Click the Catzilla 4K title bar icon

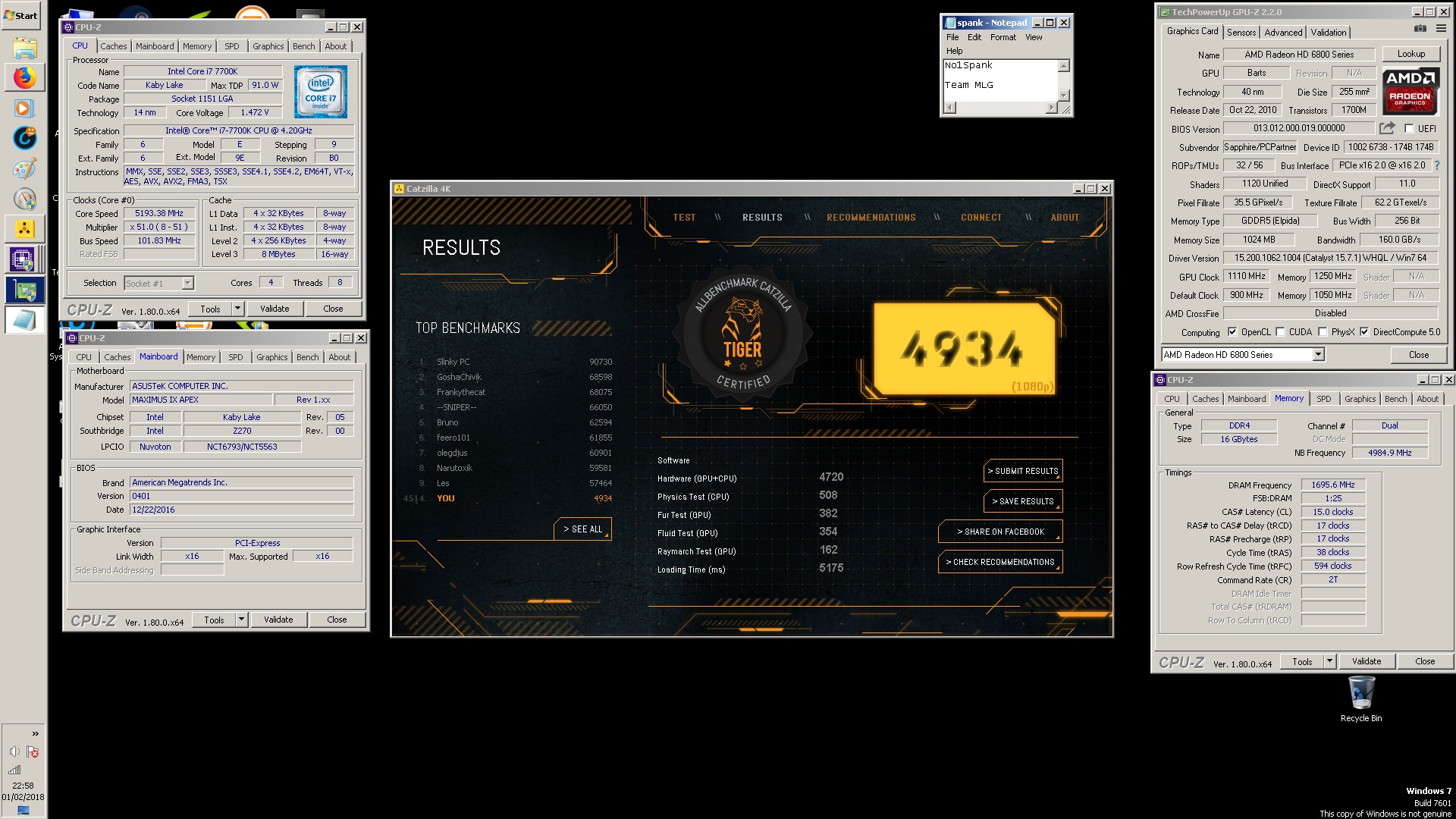click(399, 189)
